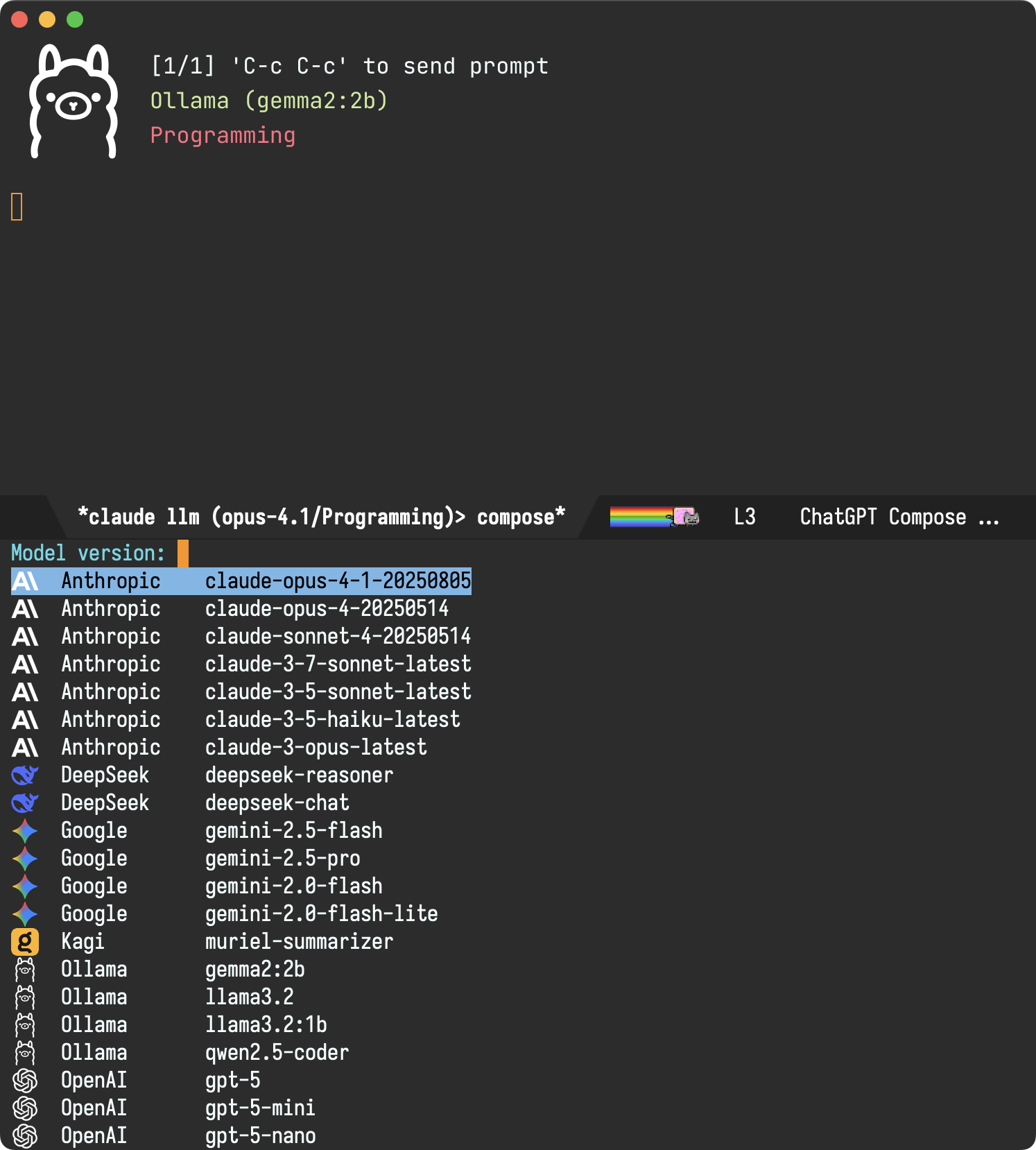Click DeepSeek whale icon beside deepseek-reasoner
This screenshot has height=1150, width=1036.
pyautogui.click(x=25, y=775)
